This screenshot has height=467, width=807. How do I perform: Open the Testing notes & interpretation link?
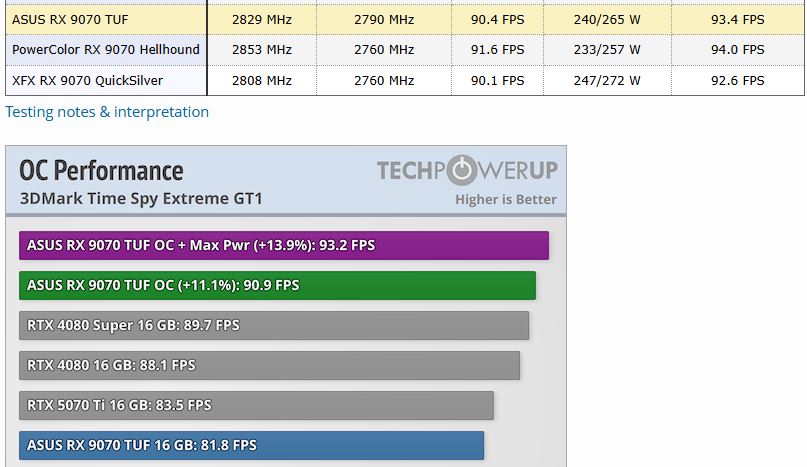tap(107, 112)
